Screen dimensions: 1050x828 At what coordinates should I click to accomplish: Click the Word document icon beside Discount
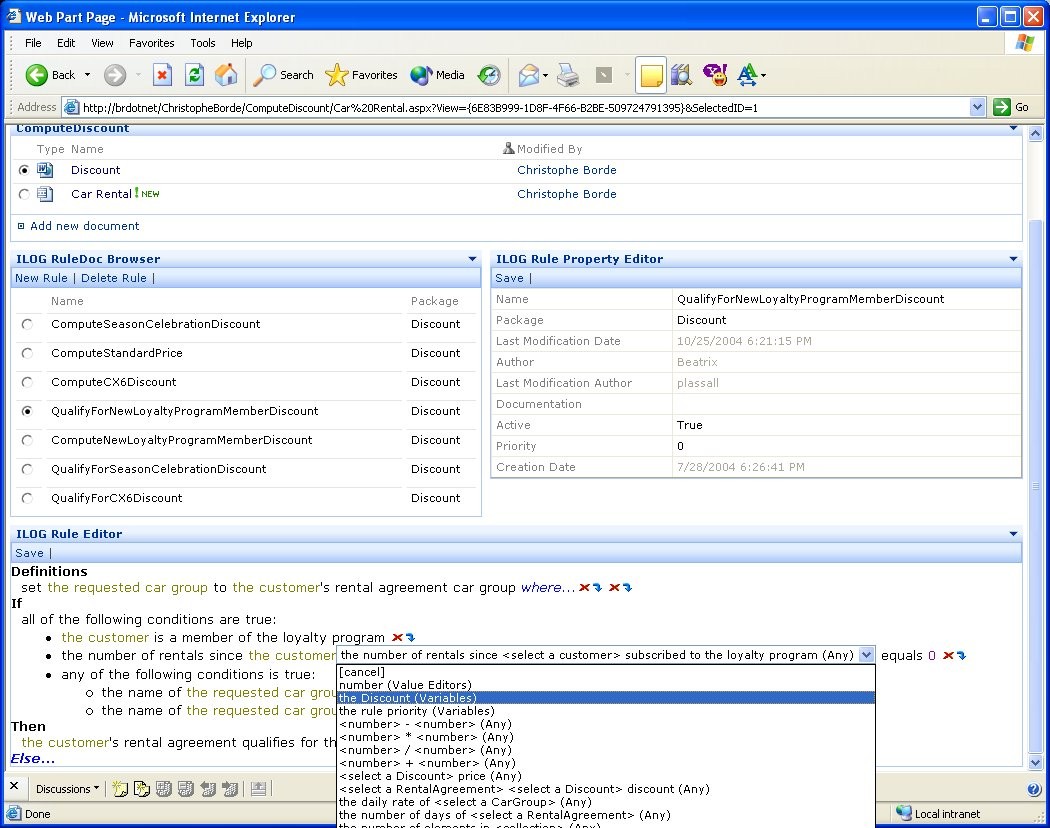45,170
